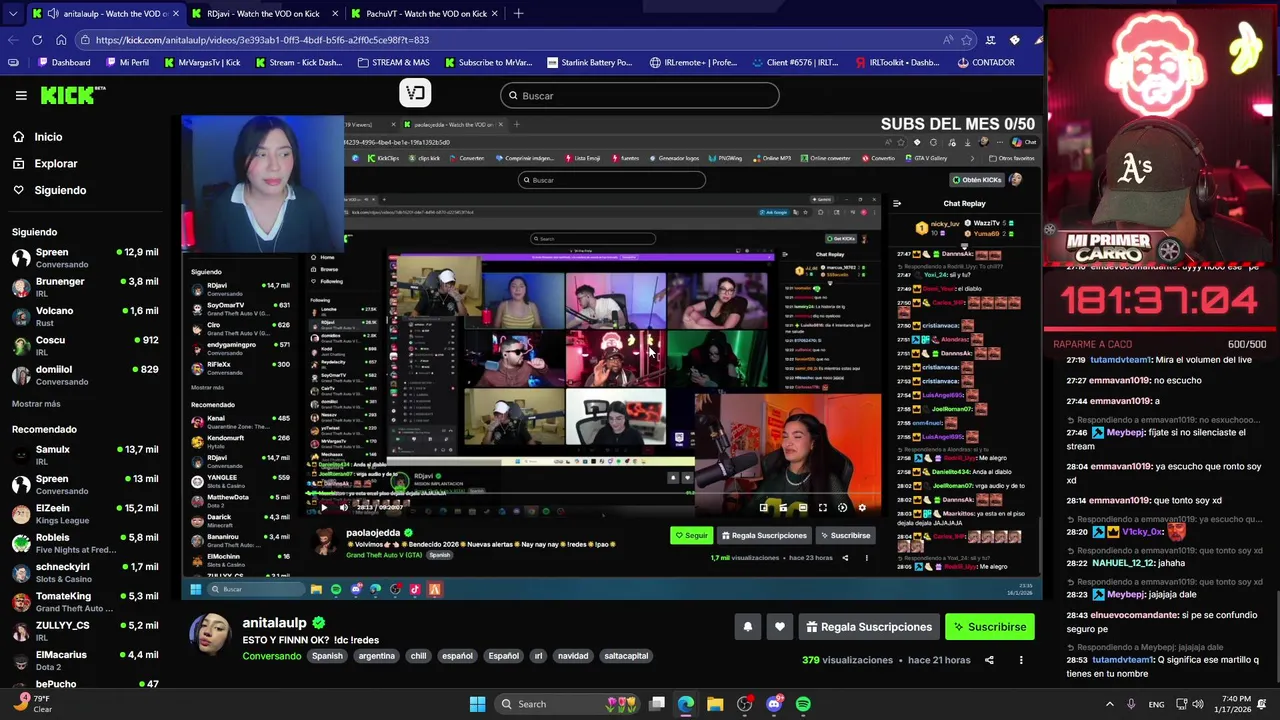The image size is (1280, 720).
Task: Open Brunenger channel in sidebar
Action: [x=85, y=287]
